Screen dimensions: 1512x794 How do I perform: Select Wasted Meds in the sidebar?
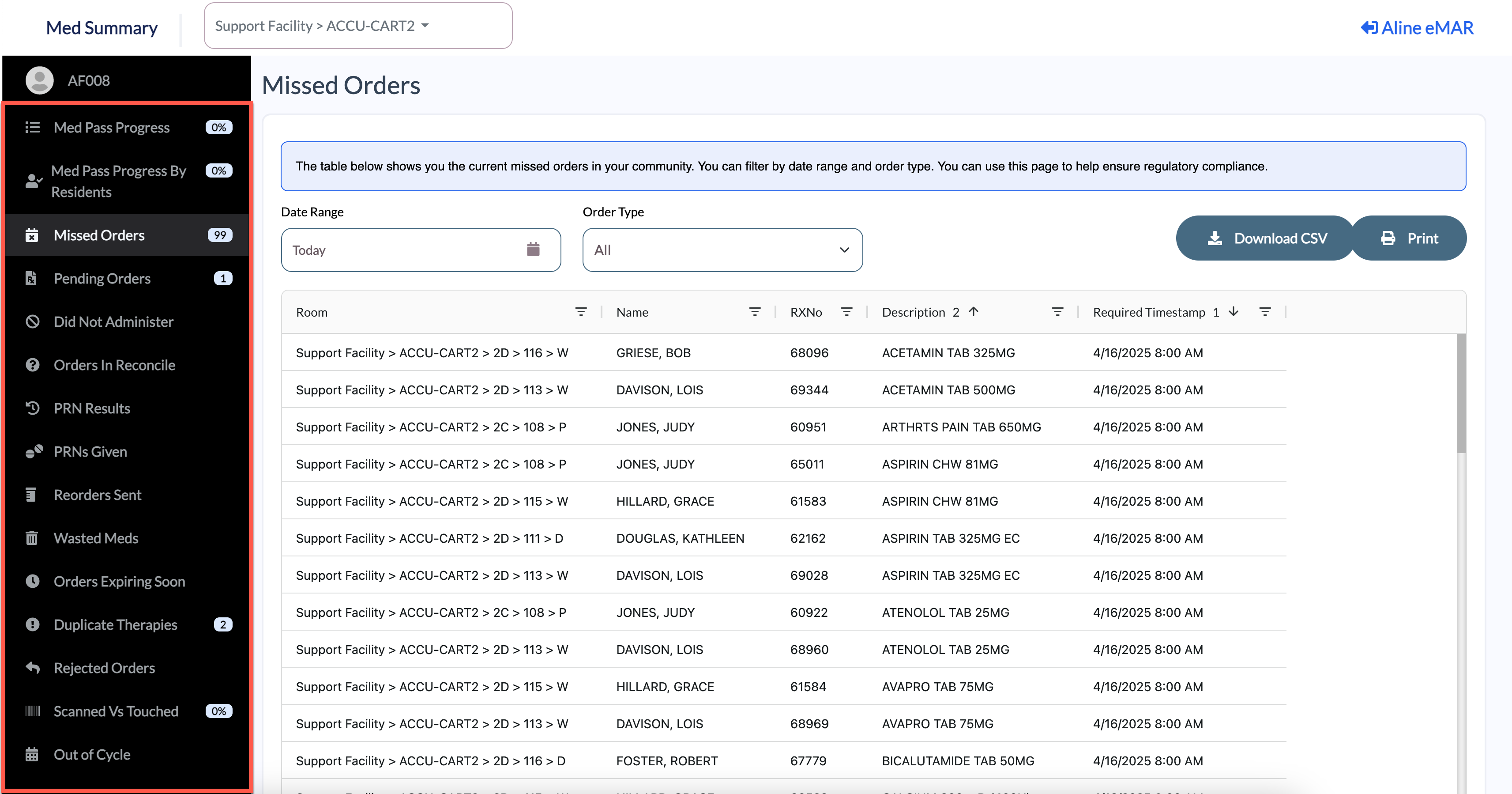click(x=96, y=538)
